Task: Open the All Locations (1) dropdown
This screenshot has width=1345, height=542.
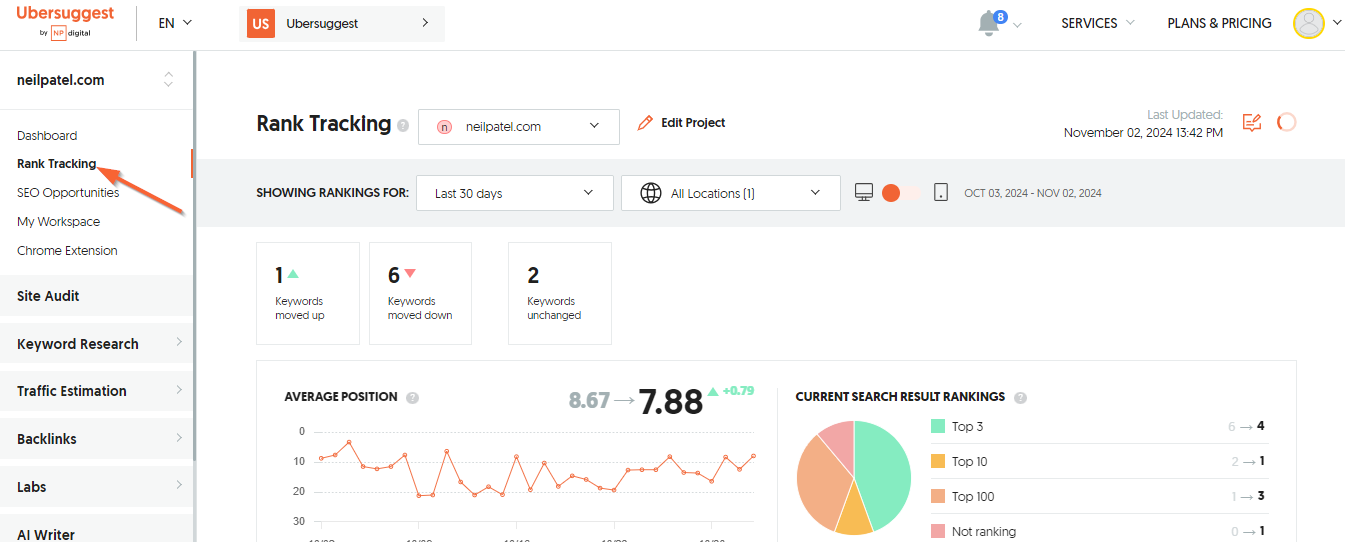Action: (731, 193)
